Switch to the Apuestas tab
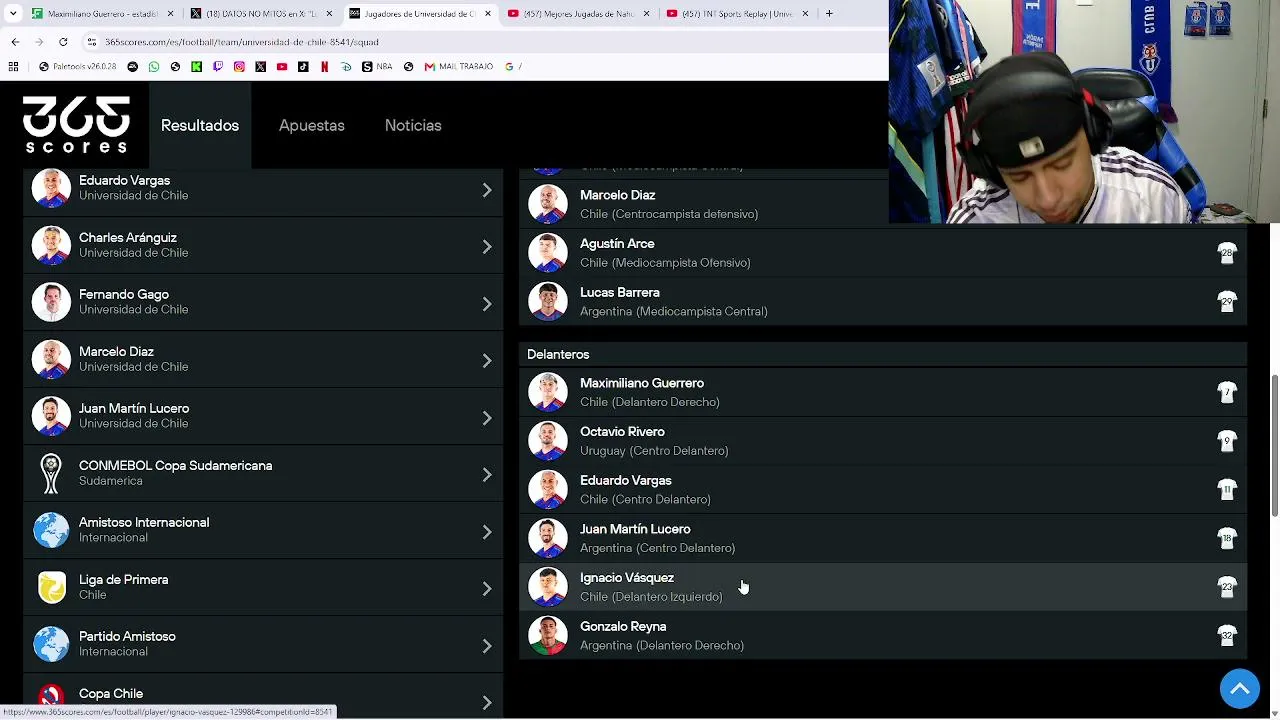 pos(312,125)
